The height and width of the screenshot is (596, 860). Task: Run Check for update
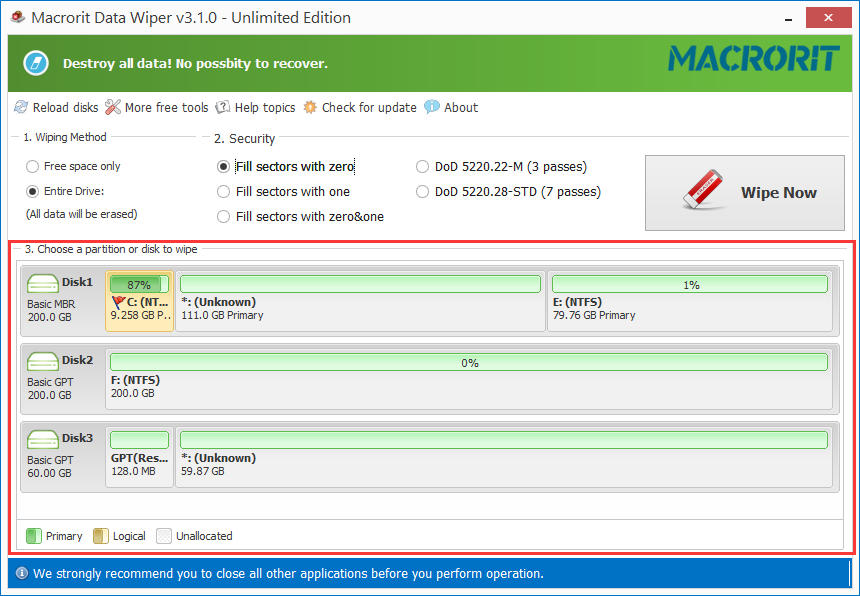(360, 107)
